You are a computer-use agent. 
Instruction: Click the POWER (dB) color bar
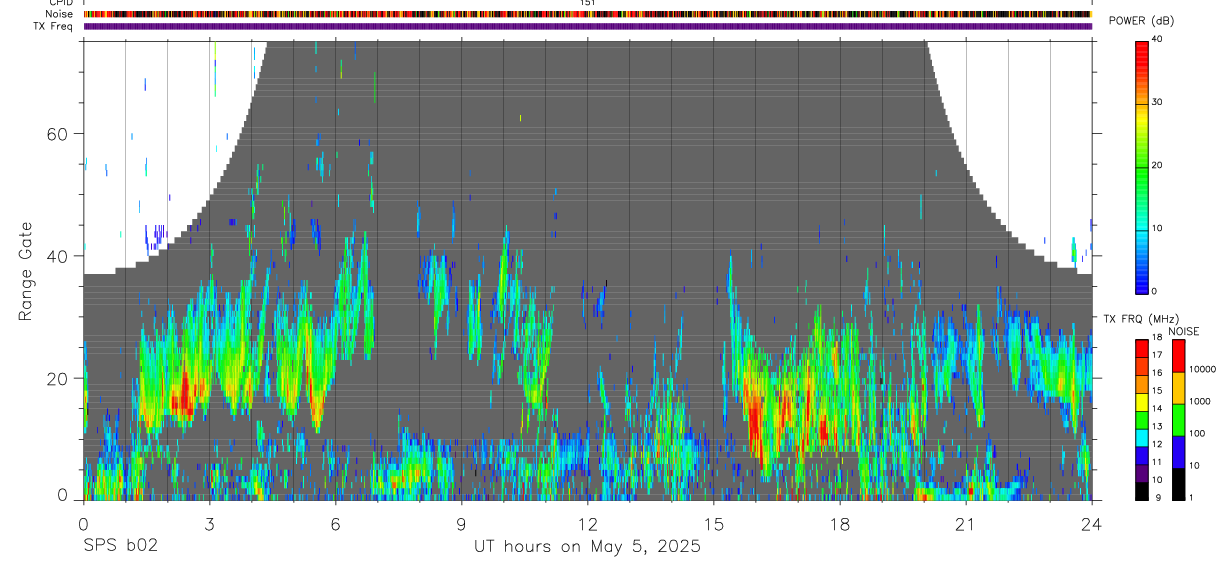click(1142, 165)
